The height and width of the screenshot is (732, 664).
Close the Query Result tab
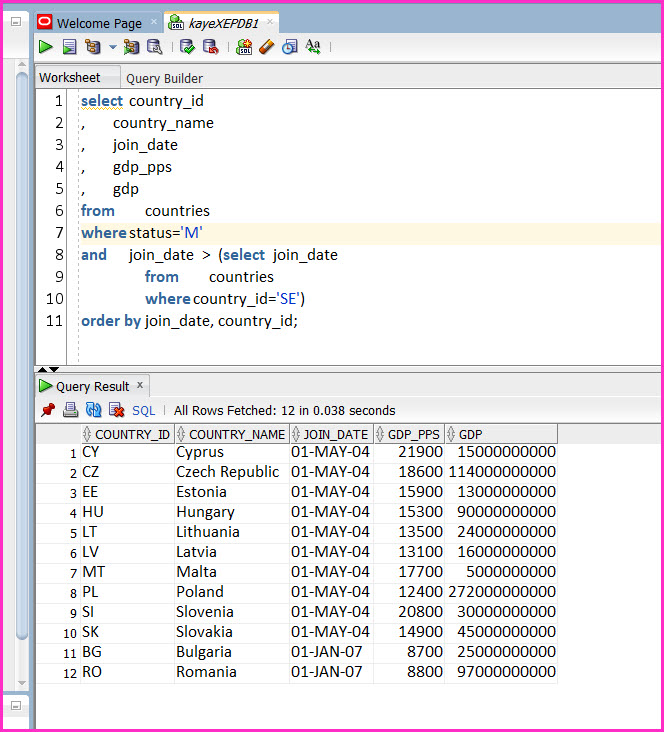pyautogui.click(x=140, y=385)
